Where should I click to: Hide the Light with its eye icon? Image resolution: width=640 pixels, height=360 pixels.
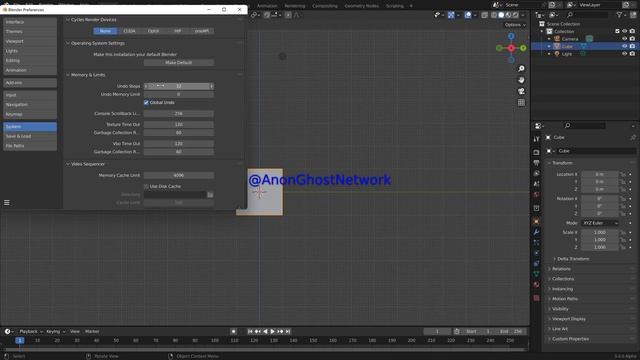coord(624,54)
